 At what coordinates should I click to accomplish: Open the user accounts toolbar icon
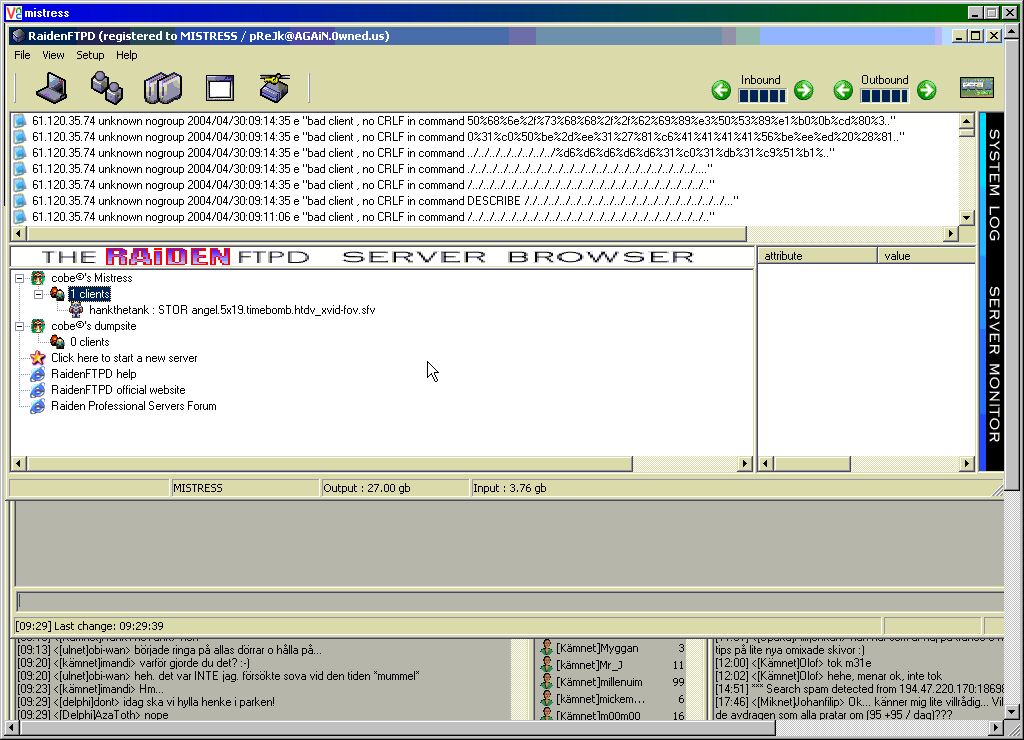click(x=106, y=88)
